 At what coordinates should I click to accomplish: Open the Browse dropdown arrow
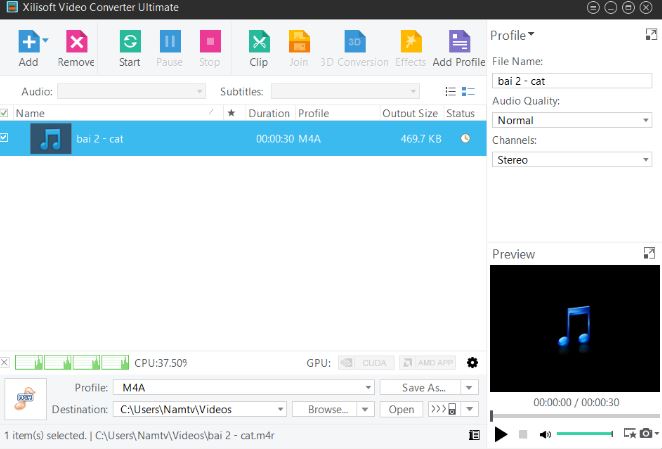coord(365,409)
